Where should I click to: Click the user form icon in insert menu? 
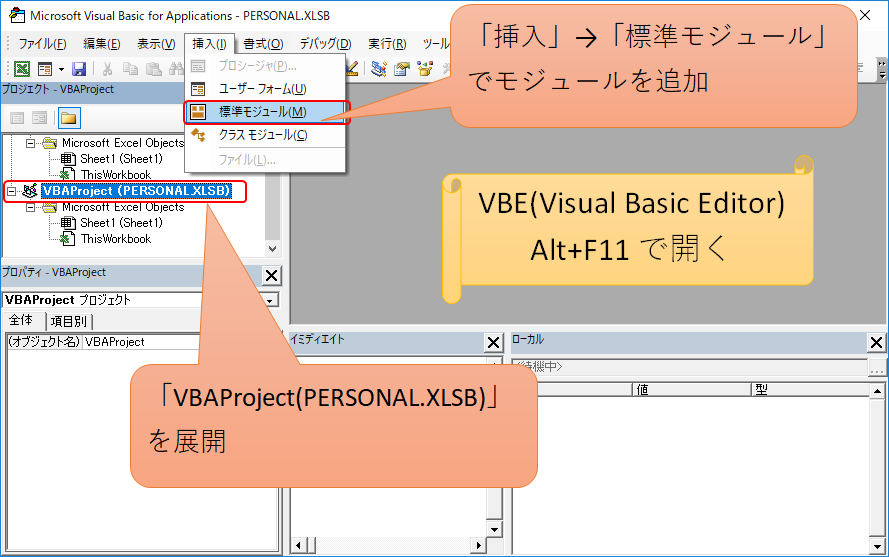pyautogui.click(x=198, y=89)
